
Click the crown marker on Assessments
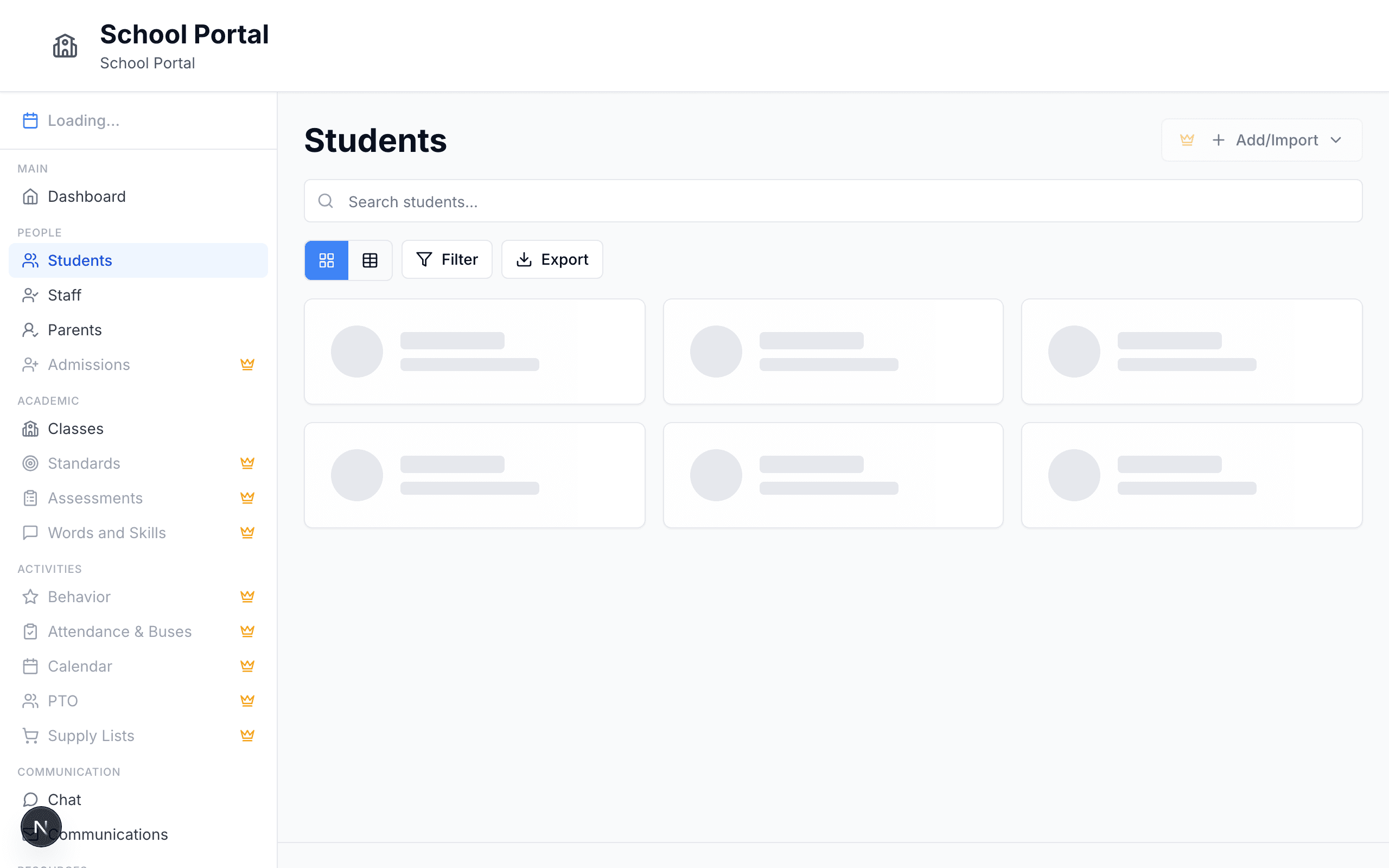click(247, 497)
